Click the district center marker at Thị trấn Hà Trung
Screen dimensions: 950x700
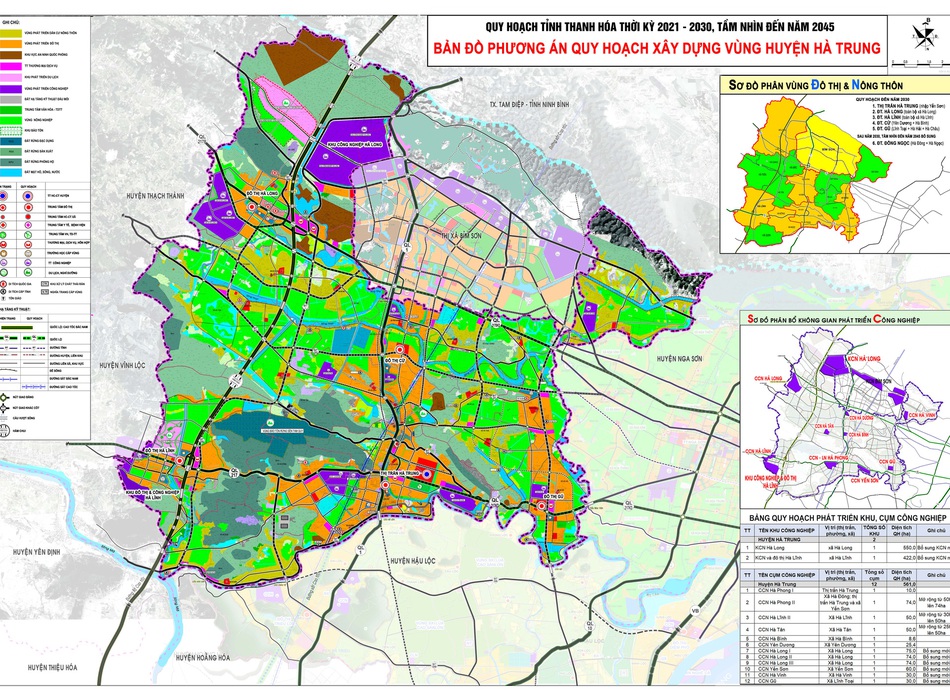point(427,474)
